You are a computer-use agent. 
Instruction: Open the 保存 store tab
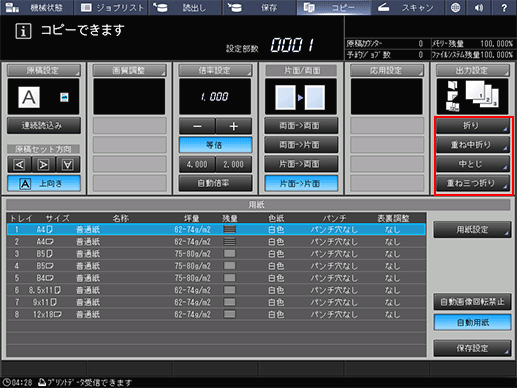pyautogui.click(x=260, y=7)
